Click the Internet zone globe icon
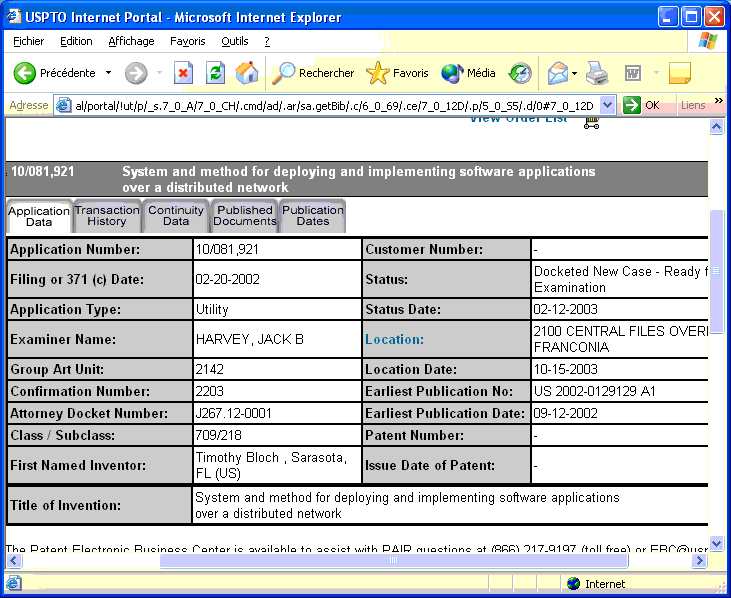The height and width of the screenshot is (598, 731). [573, 584]
